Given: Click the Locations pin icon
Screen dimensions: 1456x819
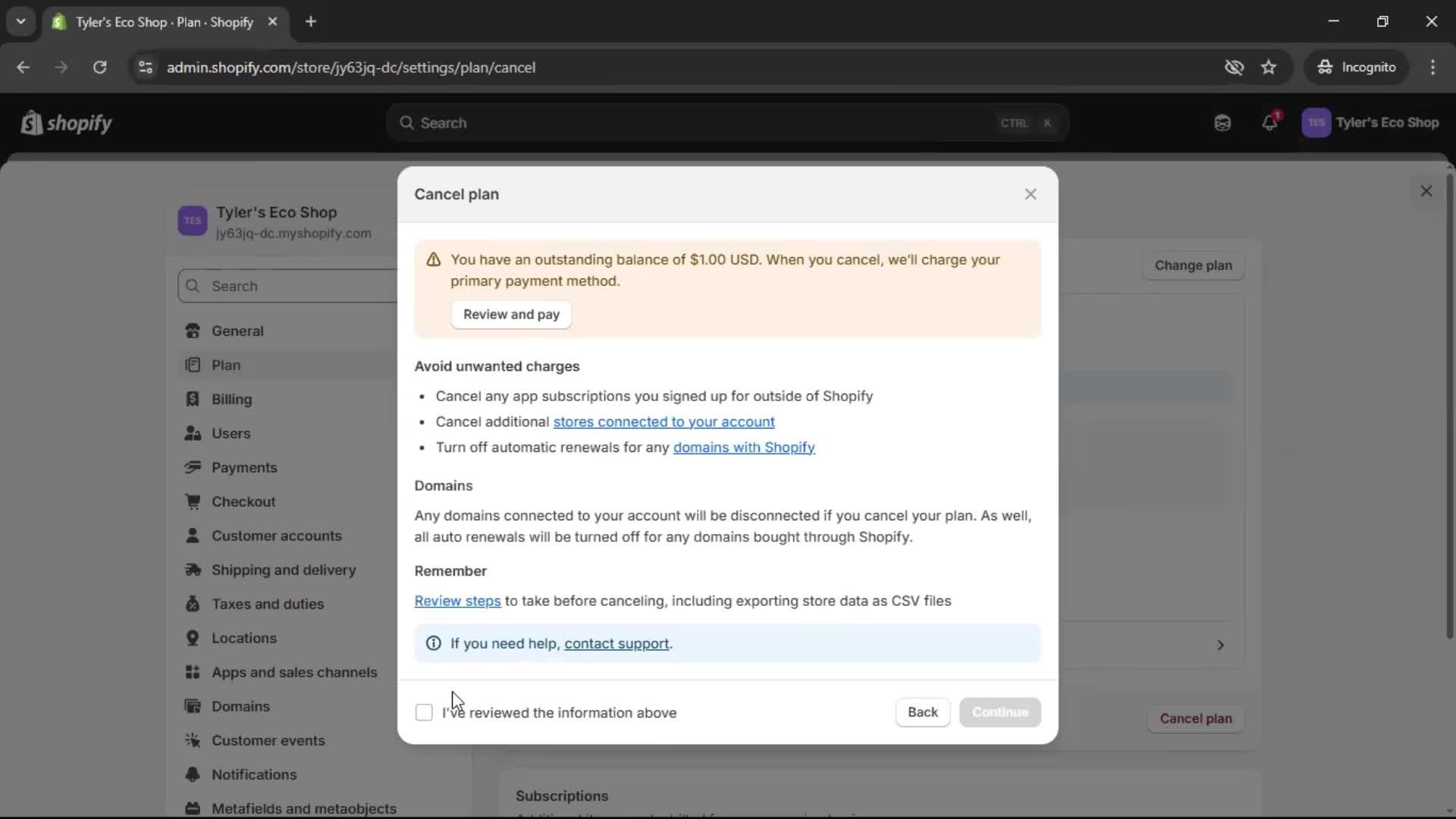Looking at the screenshot, I should 193,638.
